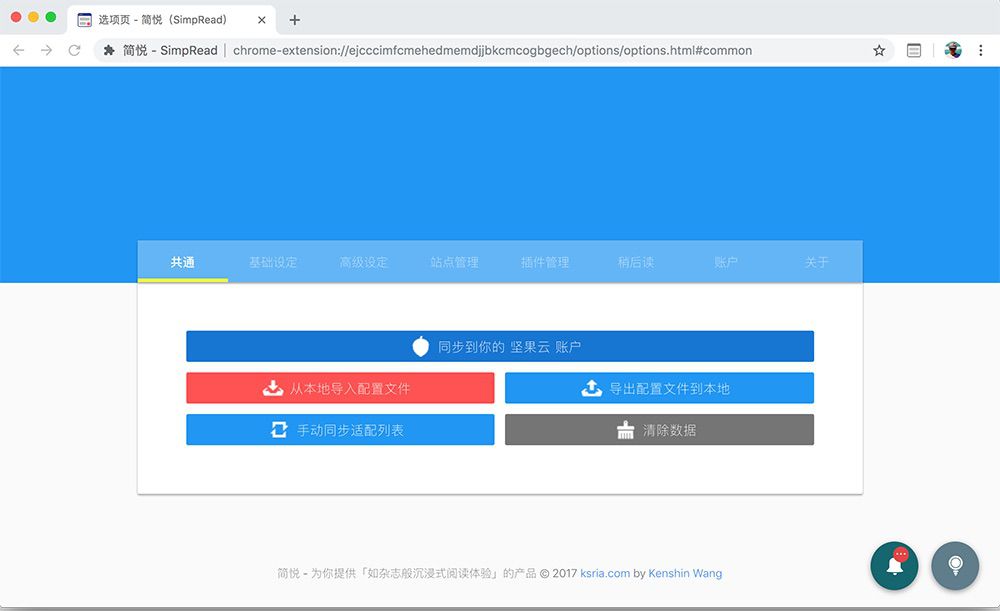The height and width of the screenshot is (611, 1000).
Task: Click the lightbulb floating button
Action: (x=955, y=566)
